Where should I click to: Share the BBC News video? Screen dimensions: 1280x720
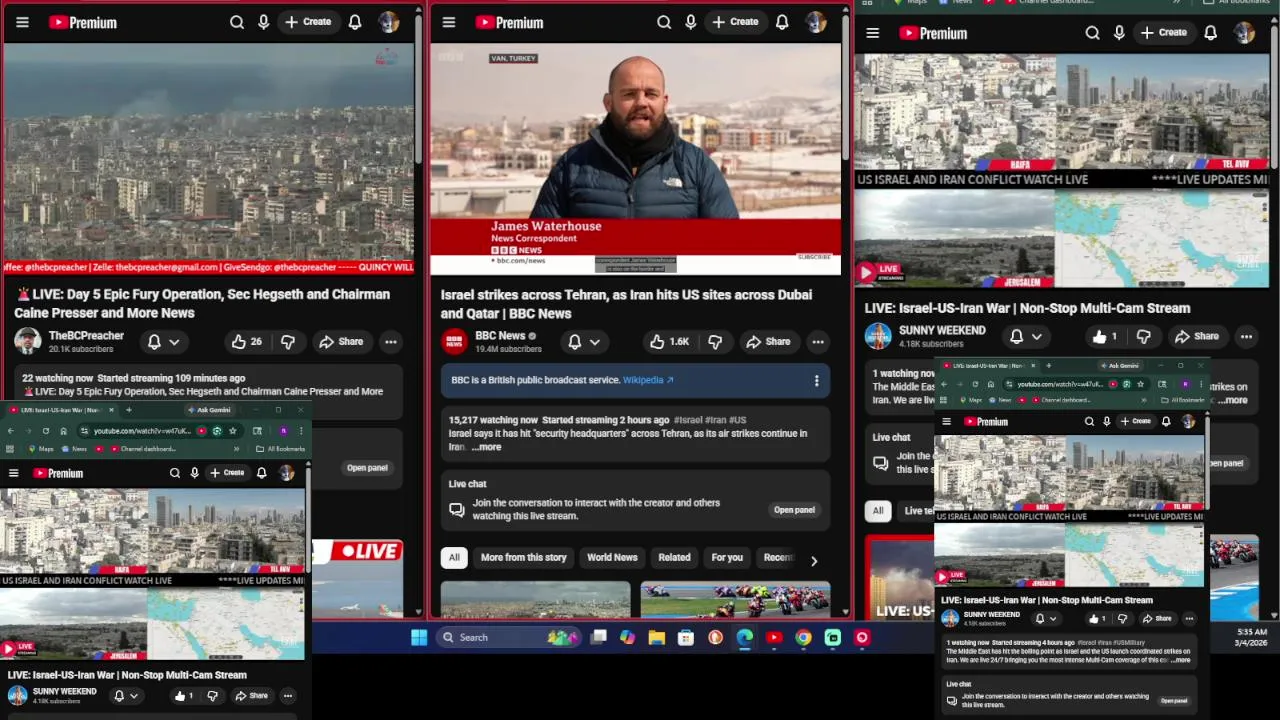point(767,341)
